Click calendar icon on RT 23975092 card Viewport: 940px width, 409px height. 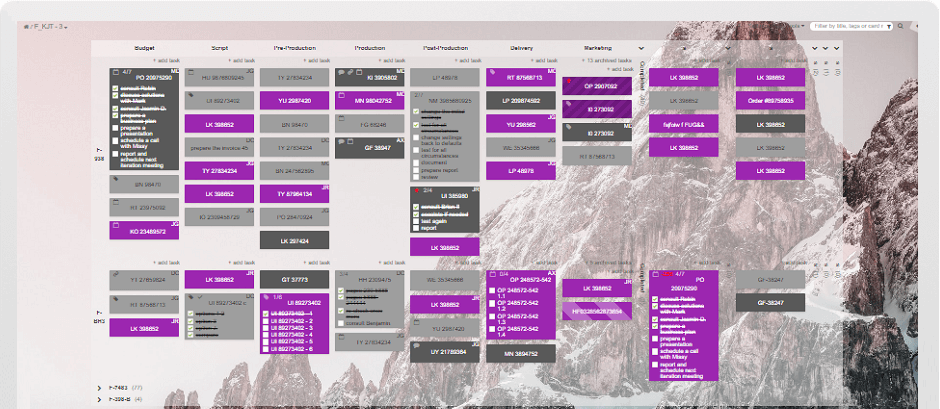(x=116, y=202)
